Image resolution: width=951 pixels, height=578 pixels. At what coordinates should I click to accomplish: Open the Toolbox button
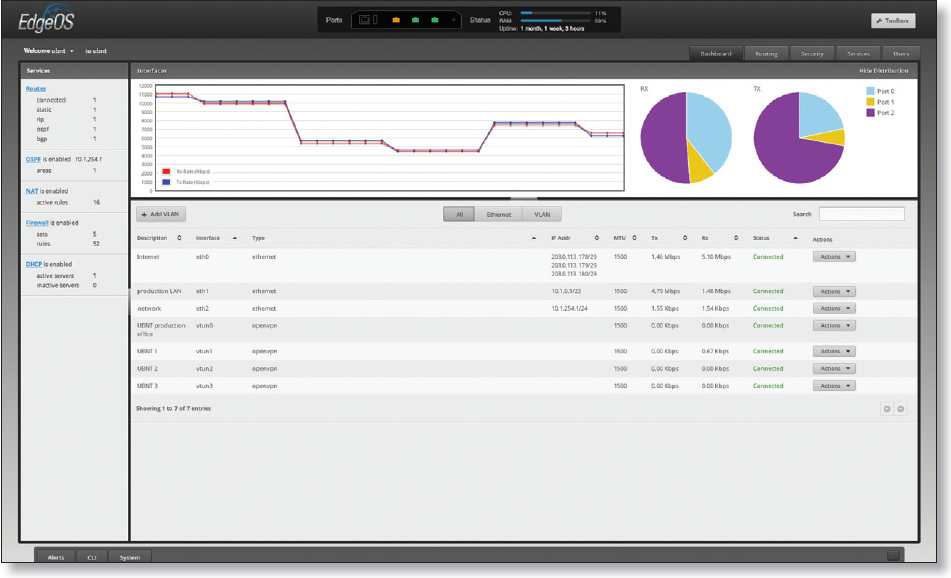coord(893,21)
